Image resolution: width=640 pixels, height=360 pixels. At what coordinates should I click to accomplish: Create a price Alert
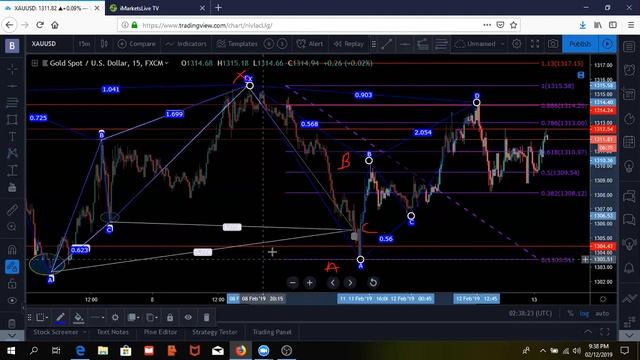point(310,44)
